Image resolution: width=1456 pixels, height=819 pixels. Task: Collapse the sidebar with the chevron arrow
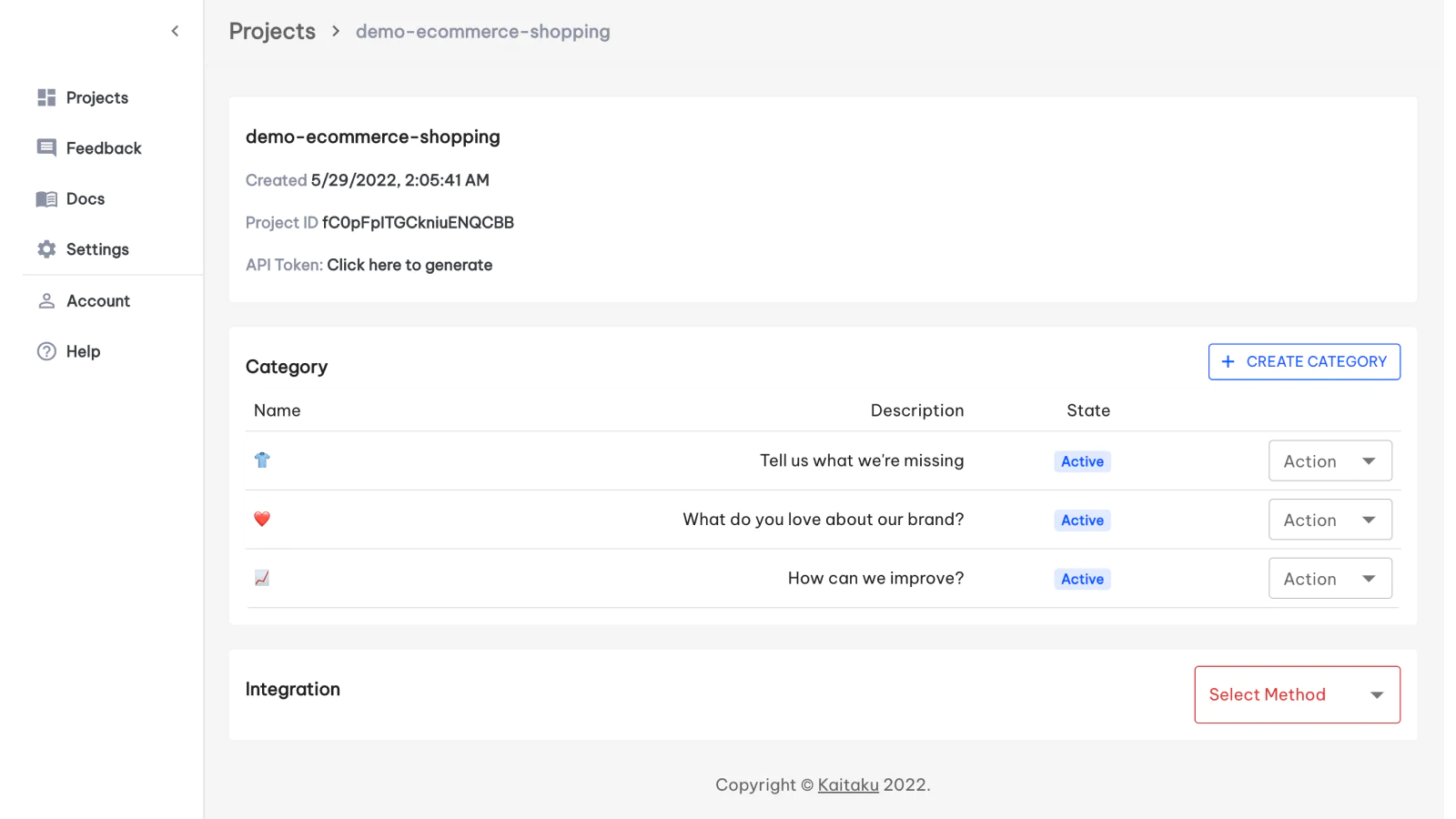(x=175, y=31)
